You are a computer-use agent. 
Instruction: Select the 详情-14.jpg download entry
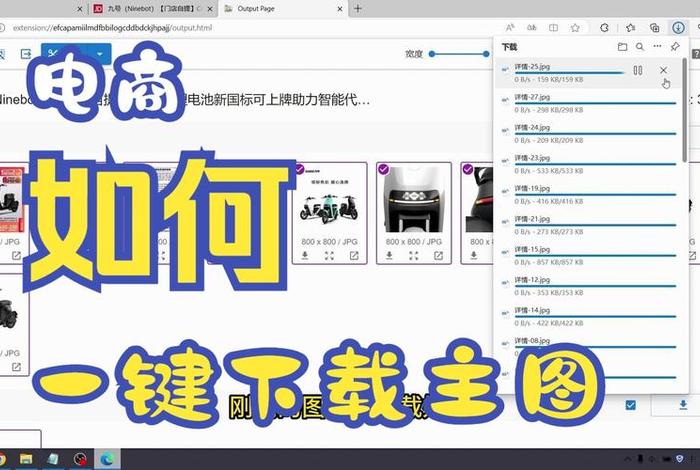click(x=588, y=316)
